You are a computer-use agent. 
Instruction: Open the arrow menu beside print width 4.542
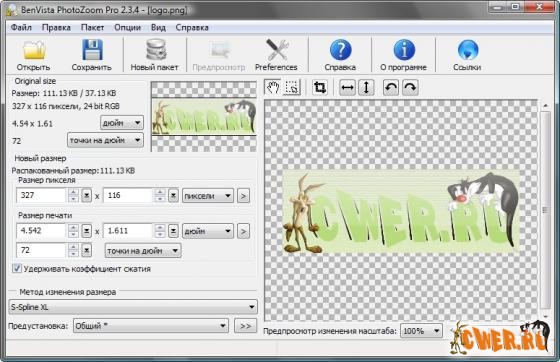click(x=86, y=231)
